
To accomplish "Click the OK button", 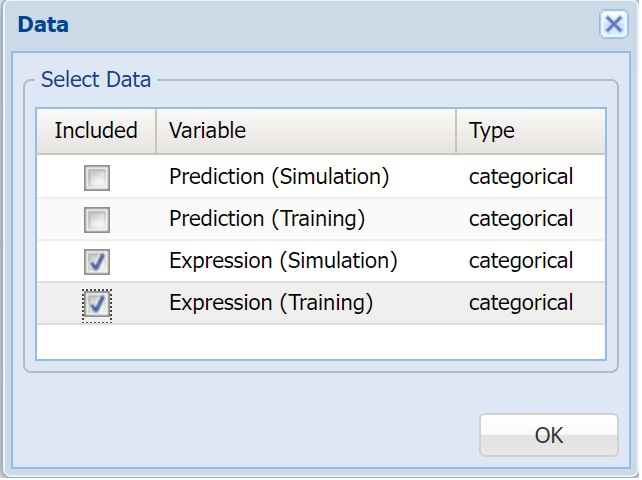I will (548, 435).
